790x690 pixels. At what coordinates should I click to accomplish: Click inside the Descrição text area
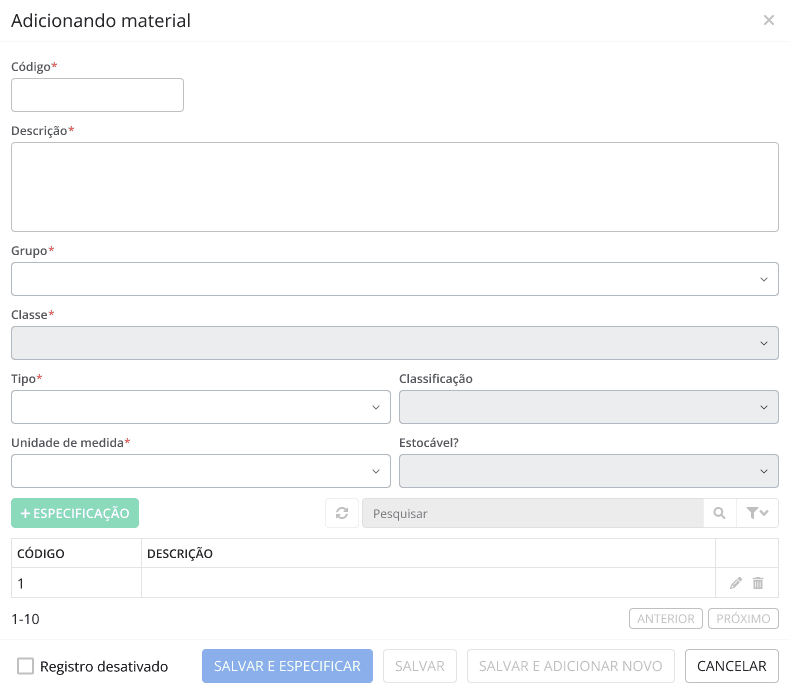click(x=394, y=187)
